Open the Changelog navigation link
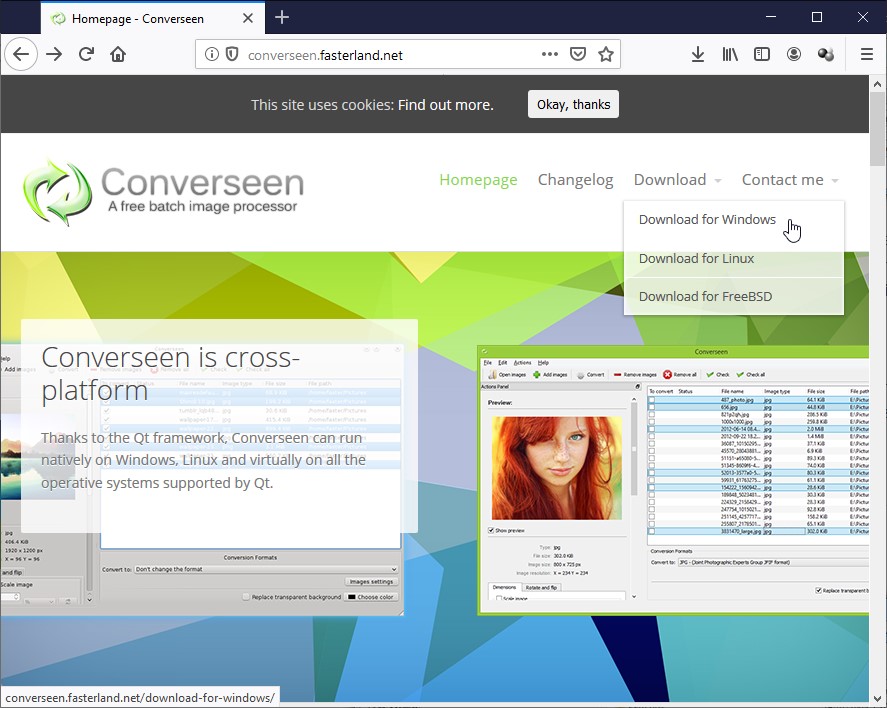The width and height of the screenshot is (887, 708). [x=575, y=180]
